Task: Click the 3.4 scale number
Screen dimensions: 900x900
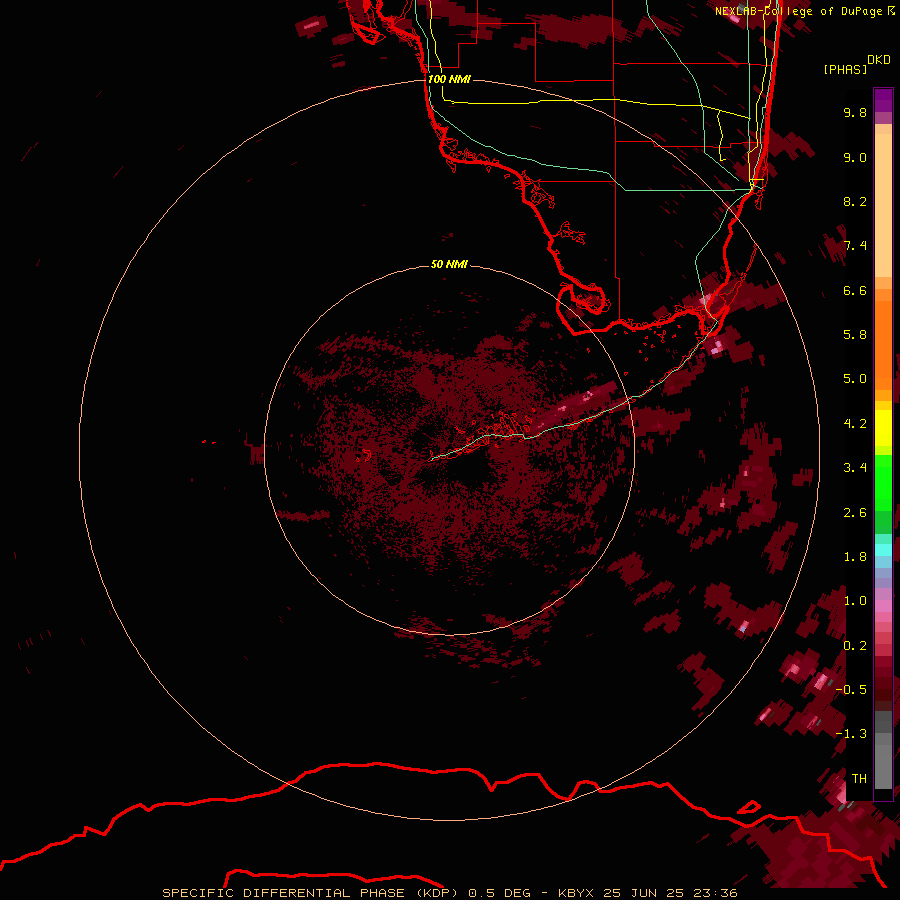Action: [x=855, y=468]
